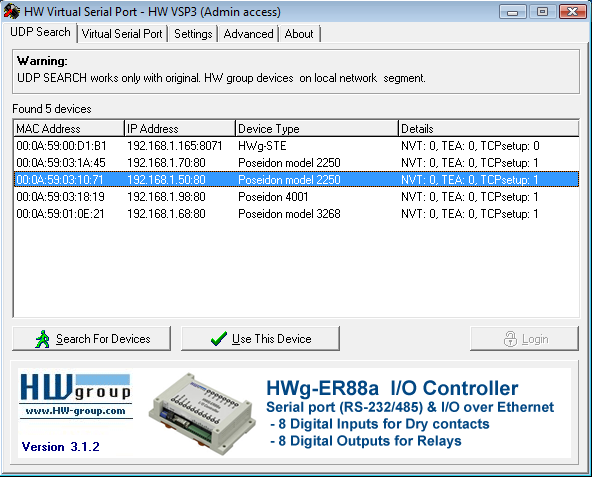Click IP address 192.168.1.70:80
Screen dimensions: 592x477
click(166, 163)
